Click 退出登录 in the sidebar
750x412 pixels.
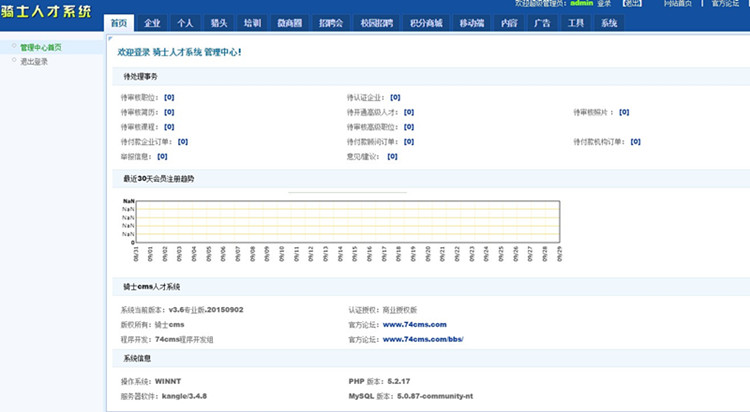click(x=34, y=61)
